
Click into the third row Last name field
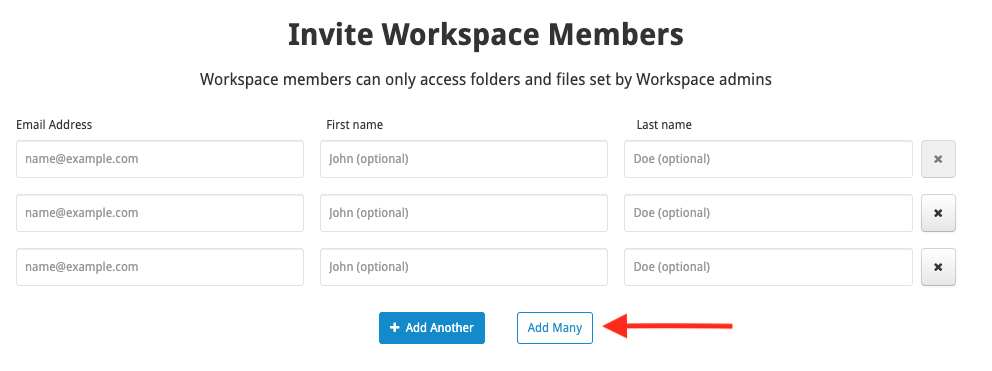click(768, 267)
